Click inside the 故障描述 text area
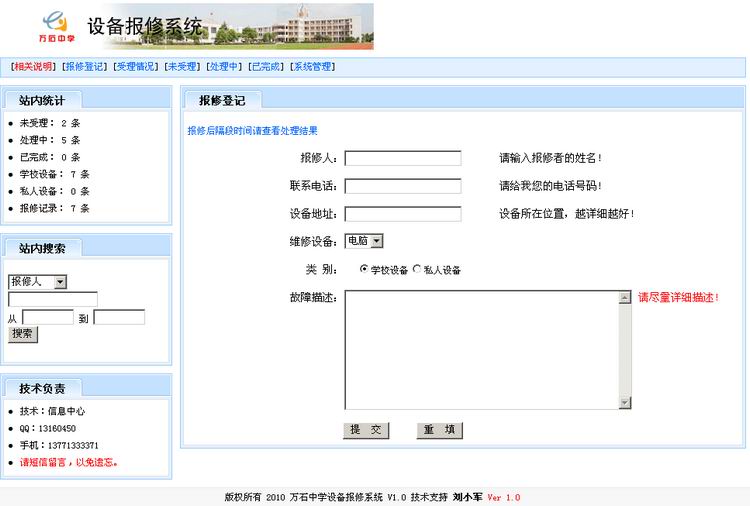 click(x=482, y=350)
